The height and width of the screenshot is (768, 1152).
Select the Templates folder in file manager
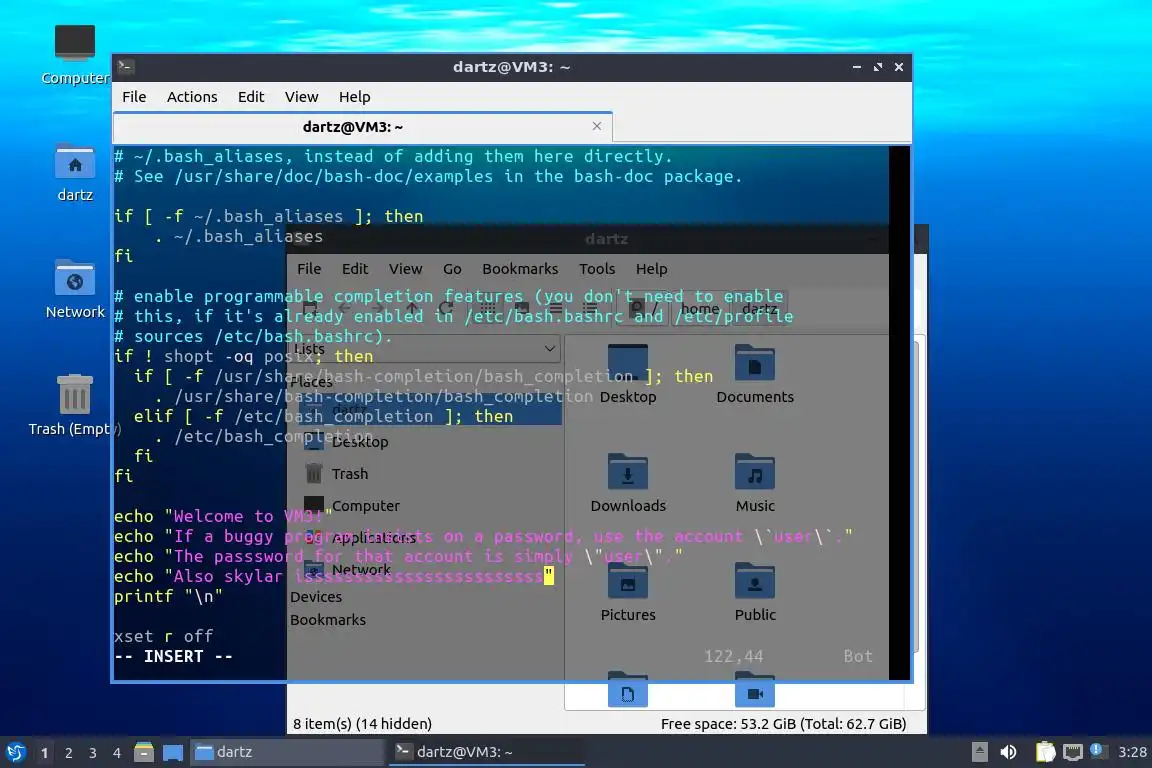[627, 691]
